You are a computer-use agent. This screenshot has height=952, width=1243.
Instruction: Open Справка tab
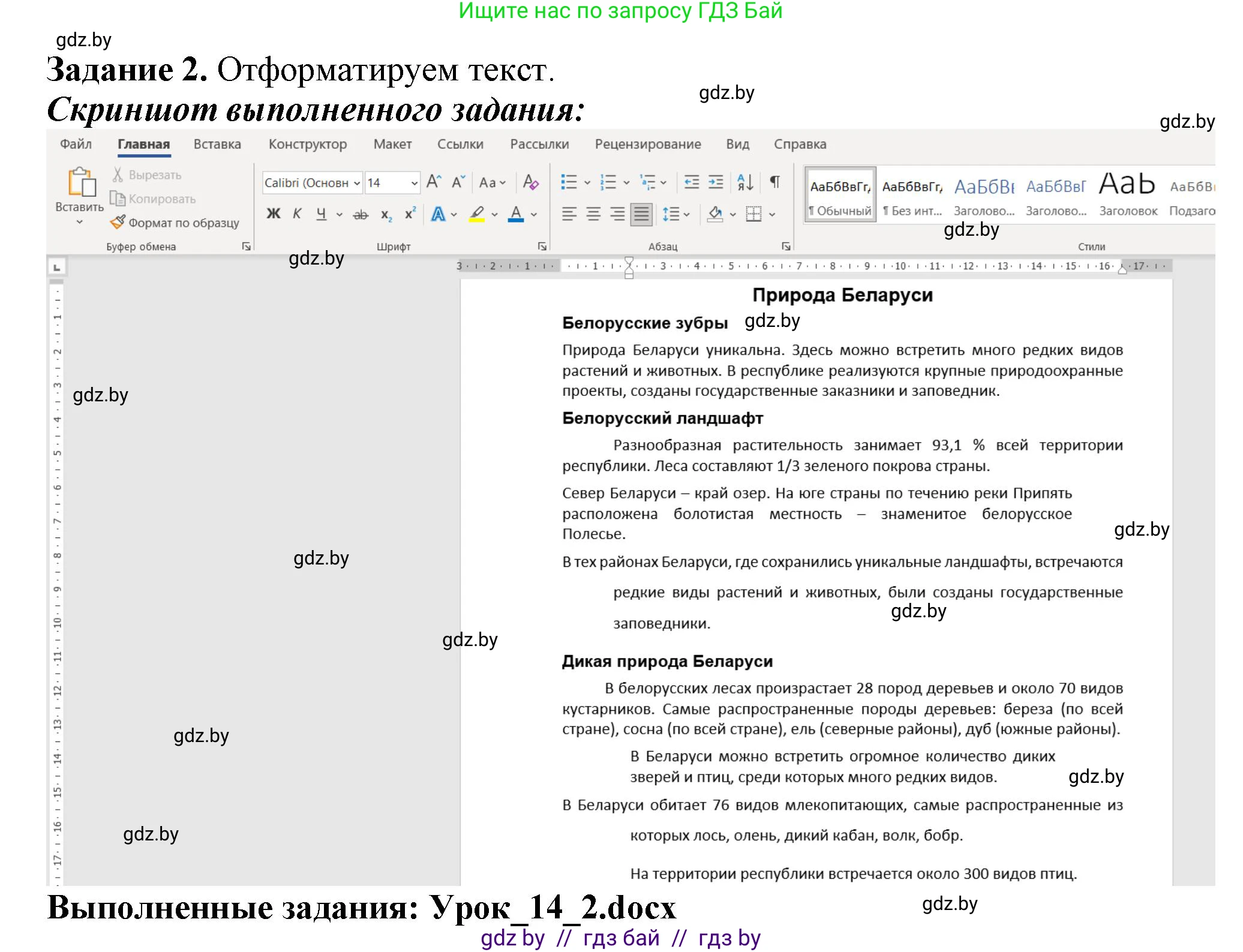(800, 144)
